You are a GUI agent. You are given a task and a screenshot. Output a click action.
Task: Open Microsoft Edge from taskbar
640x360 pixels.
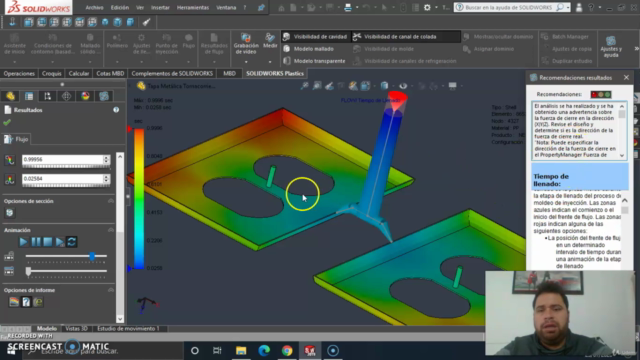(x=264, y=351)
